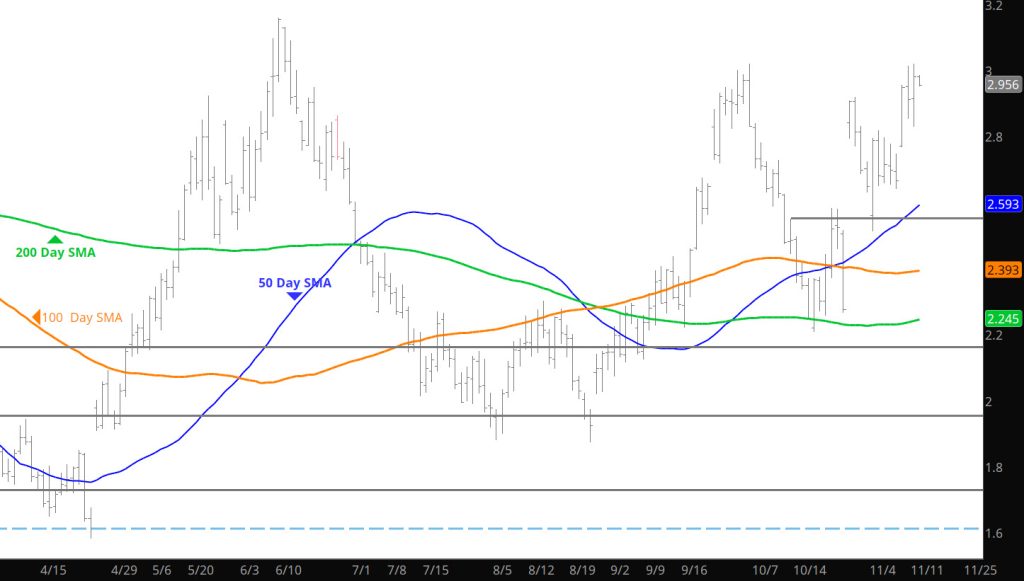Viewport: 1024px width, 581px height.
Task: Click the 1.8 price axis label
Action: (x=994, y=467)
